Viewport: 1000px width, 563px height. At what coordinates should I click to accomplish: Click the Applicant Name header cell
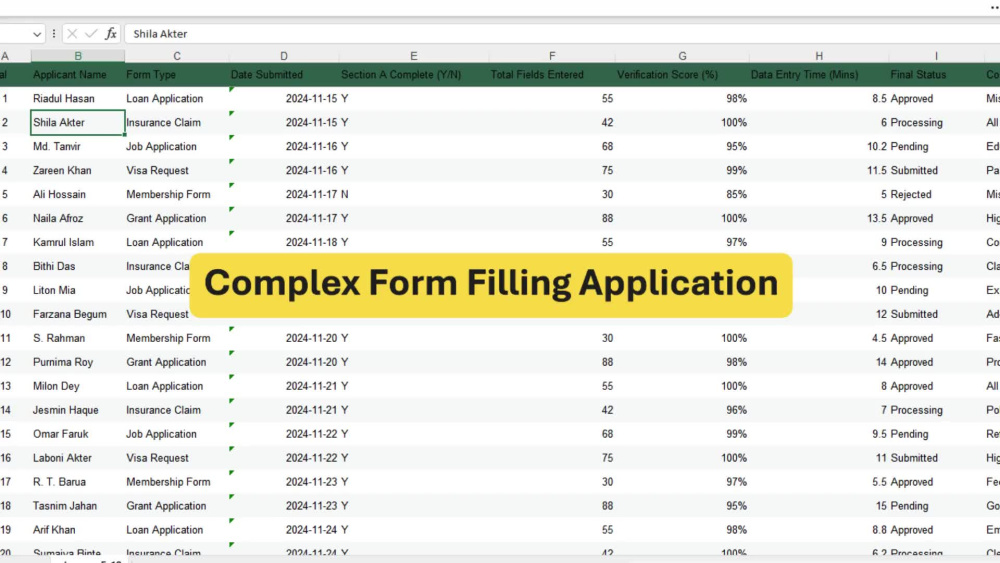click(x=78, y=75)
